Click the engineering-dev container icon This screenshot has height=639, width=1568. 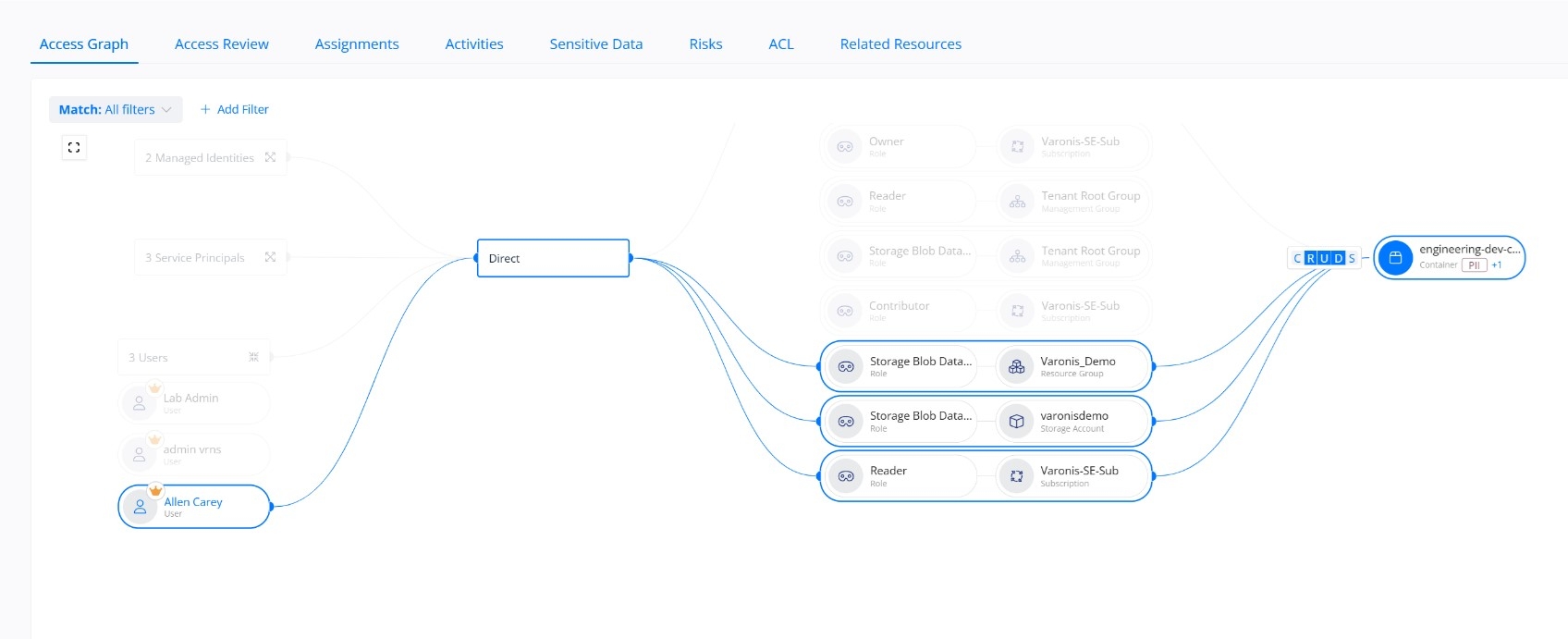[x=1395, y=258]
